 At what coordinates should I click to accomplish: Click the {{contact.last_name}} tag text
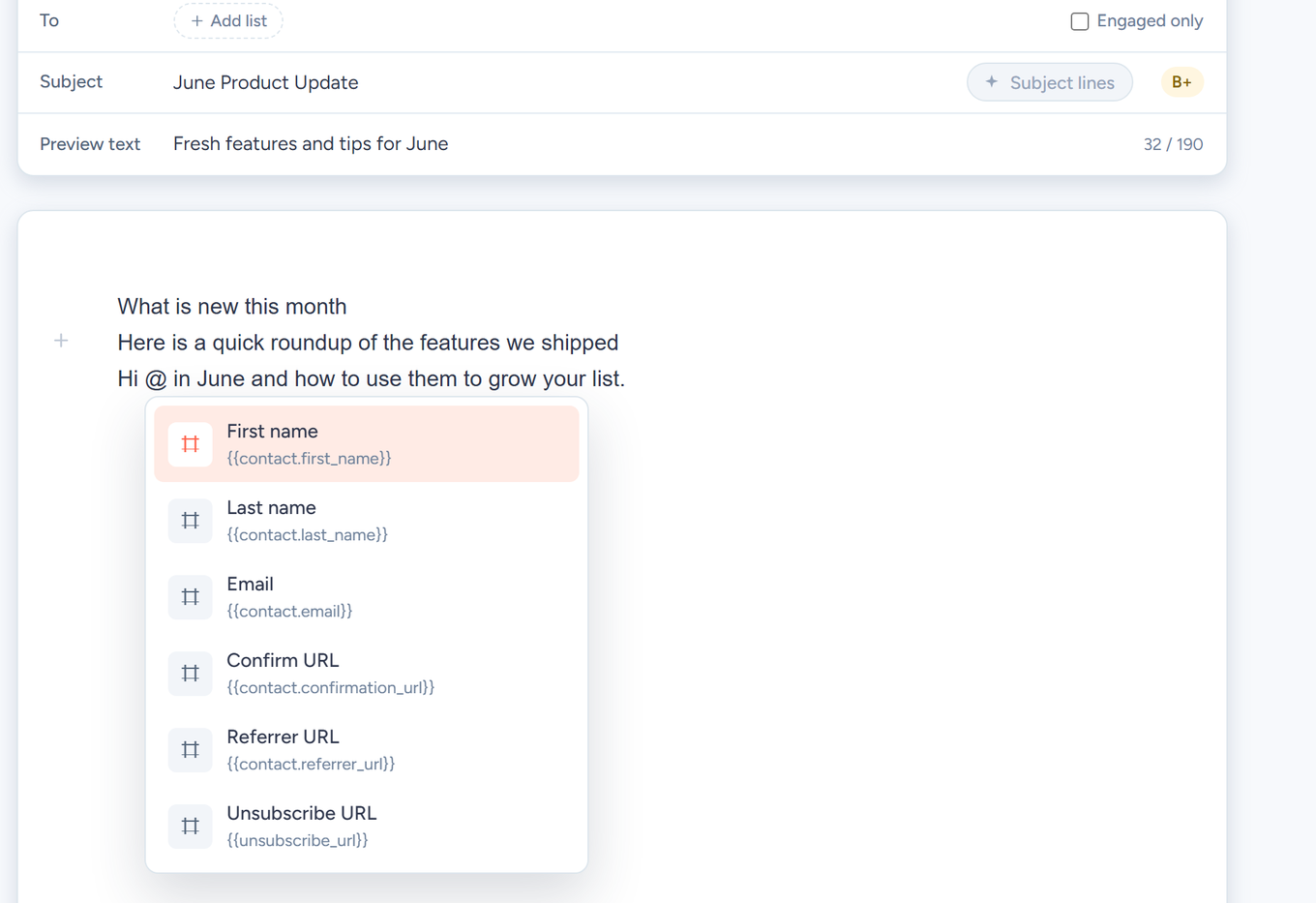coord(307,535)
